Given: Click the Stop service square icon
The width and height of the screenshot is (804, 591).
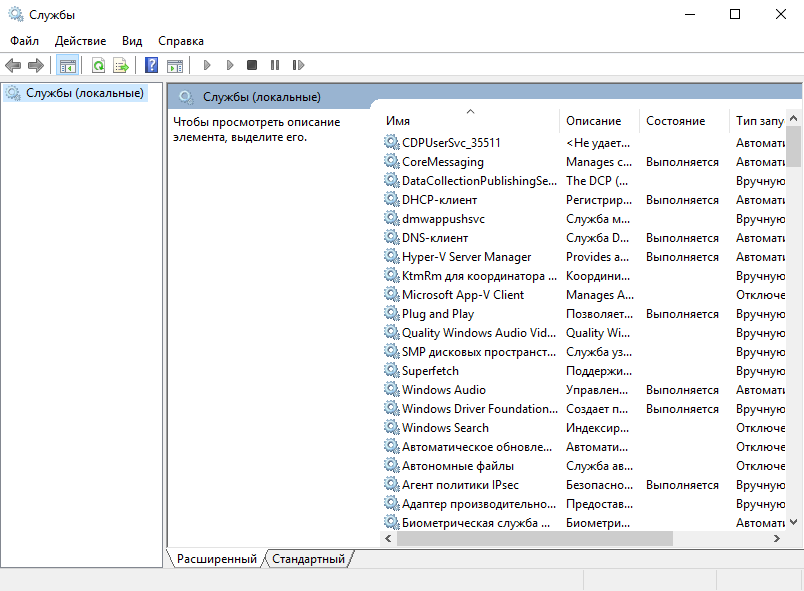Looking at the screenshot, I should tap(252, 65).
